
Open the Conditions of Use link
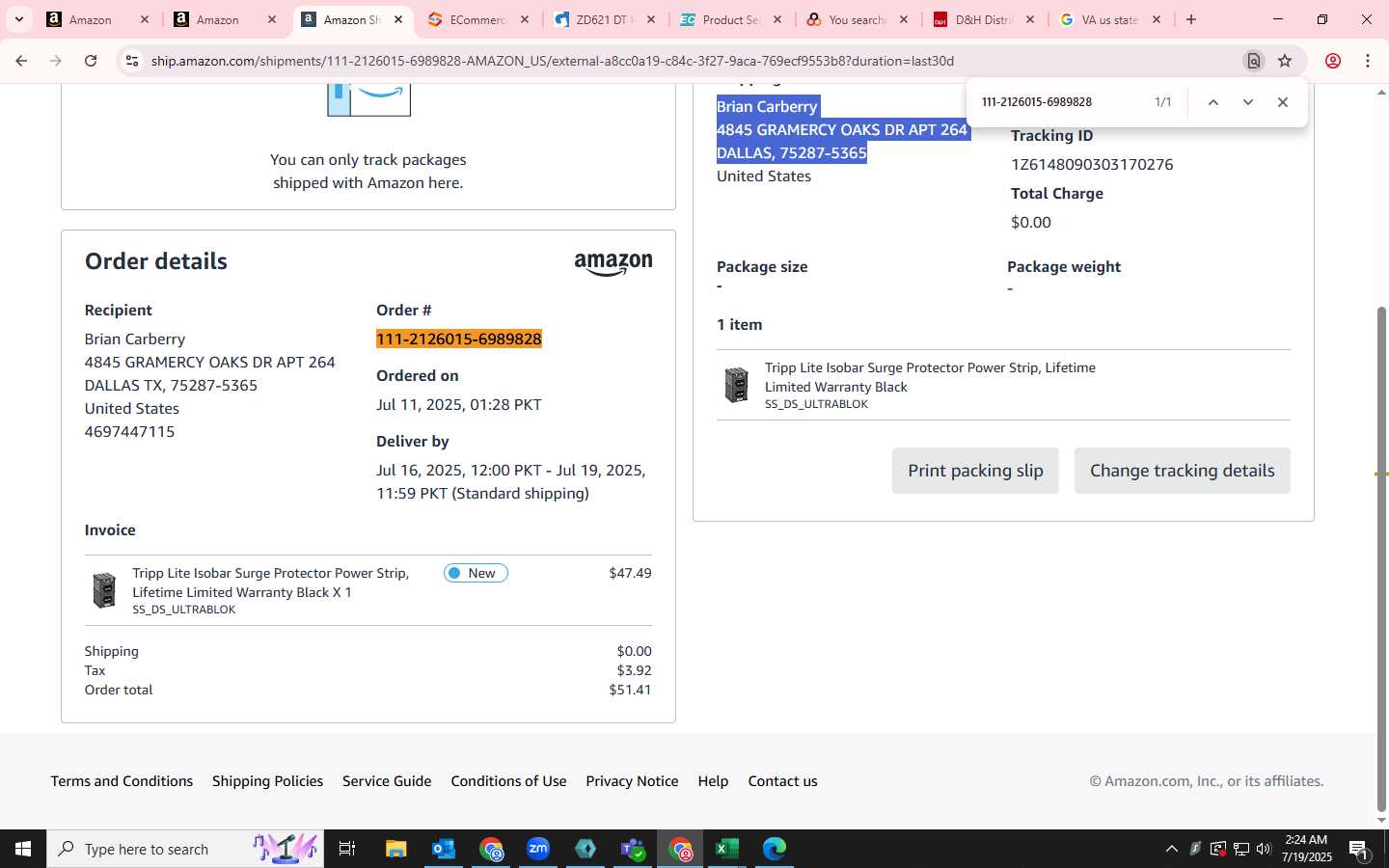pyautogui.click(x=508, y=781)
